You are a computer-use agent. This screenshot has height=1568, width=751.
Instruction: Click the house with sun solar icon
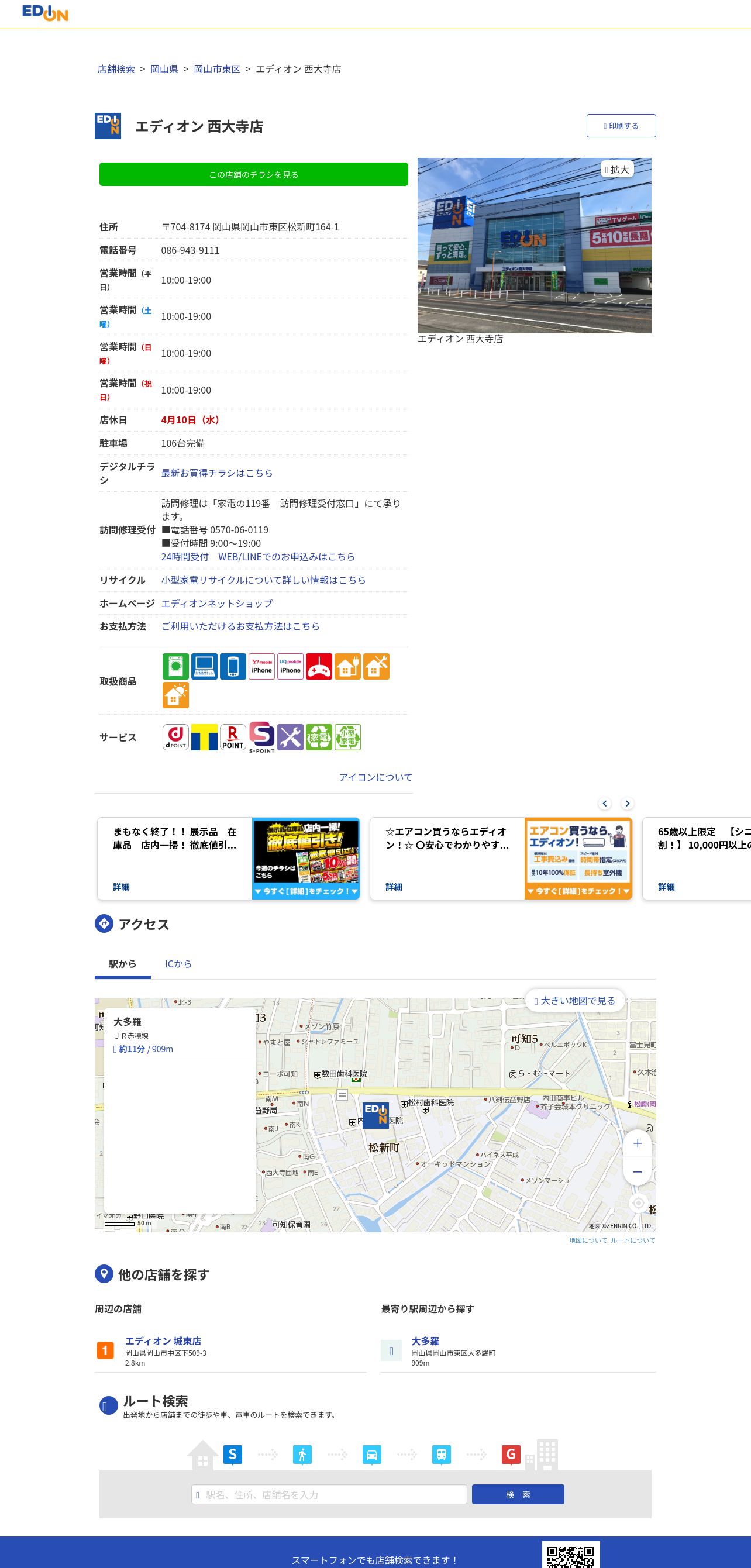pyautogui.click(x=175, y=695)
